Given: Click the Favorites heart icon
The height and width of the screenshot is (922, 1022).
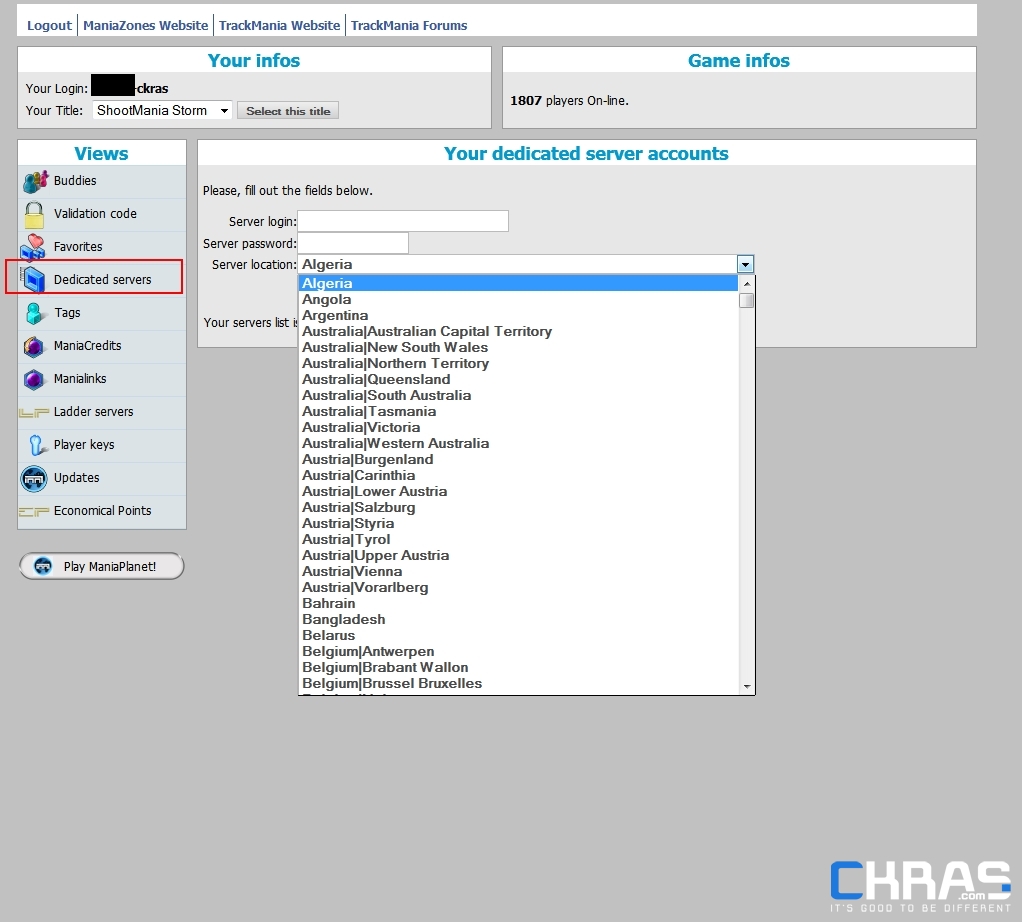Looking at the screenshot, I should tap(33, 247).
